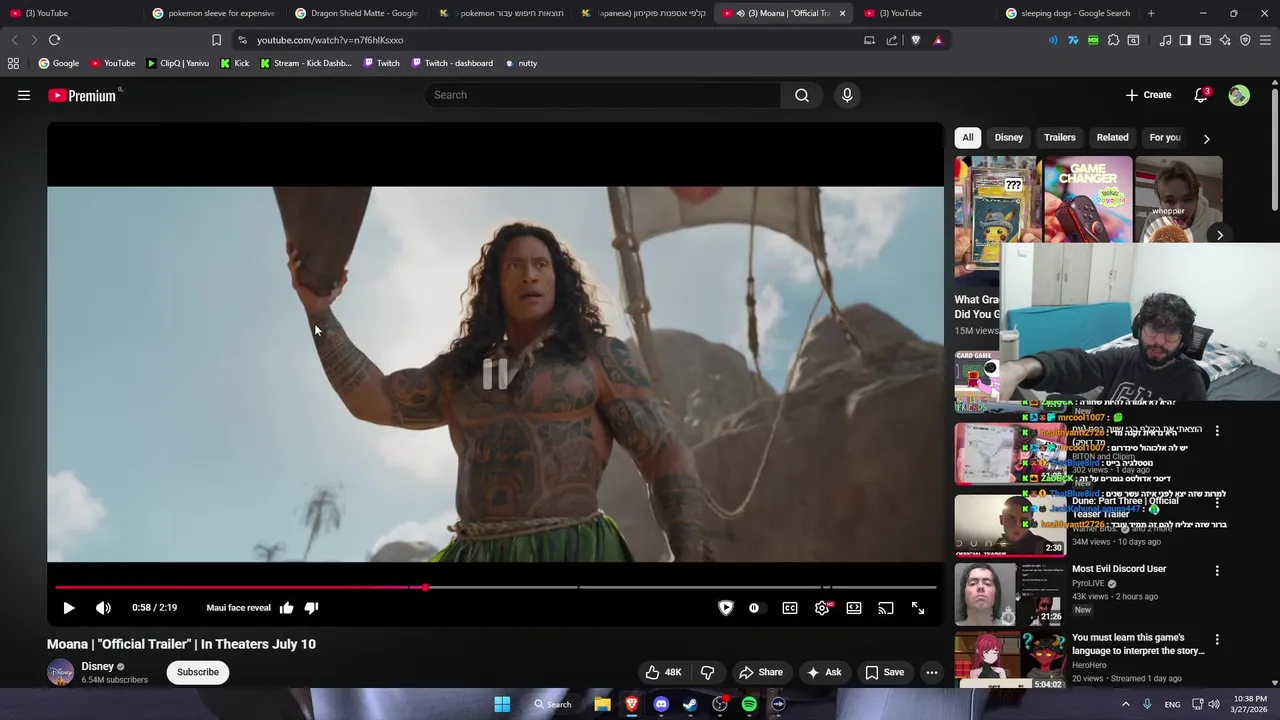Open Spotify from the taskbar
The image size is (1280, 720).
click(x=749, y=704)
